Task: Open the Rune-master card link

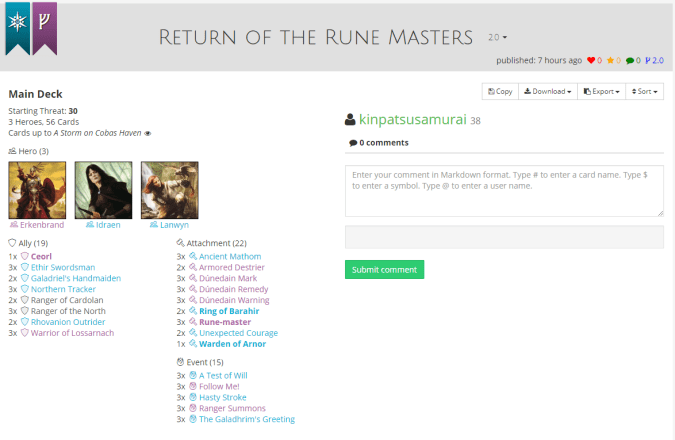Action: (x=225, y=322)
